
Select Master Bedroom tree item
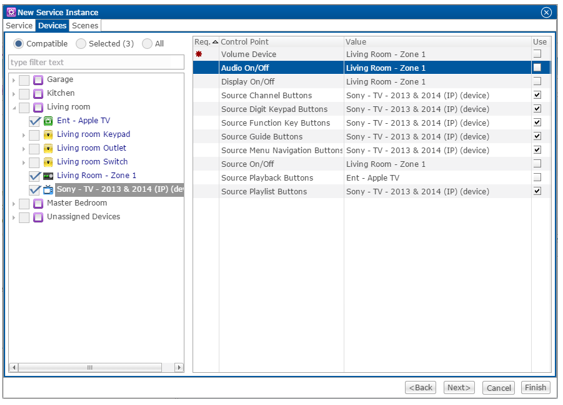point(77,203)
